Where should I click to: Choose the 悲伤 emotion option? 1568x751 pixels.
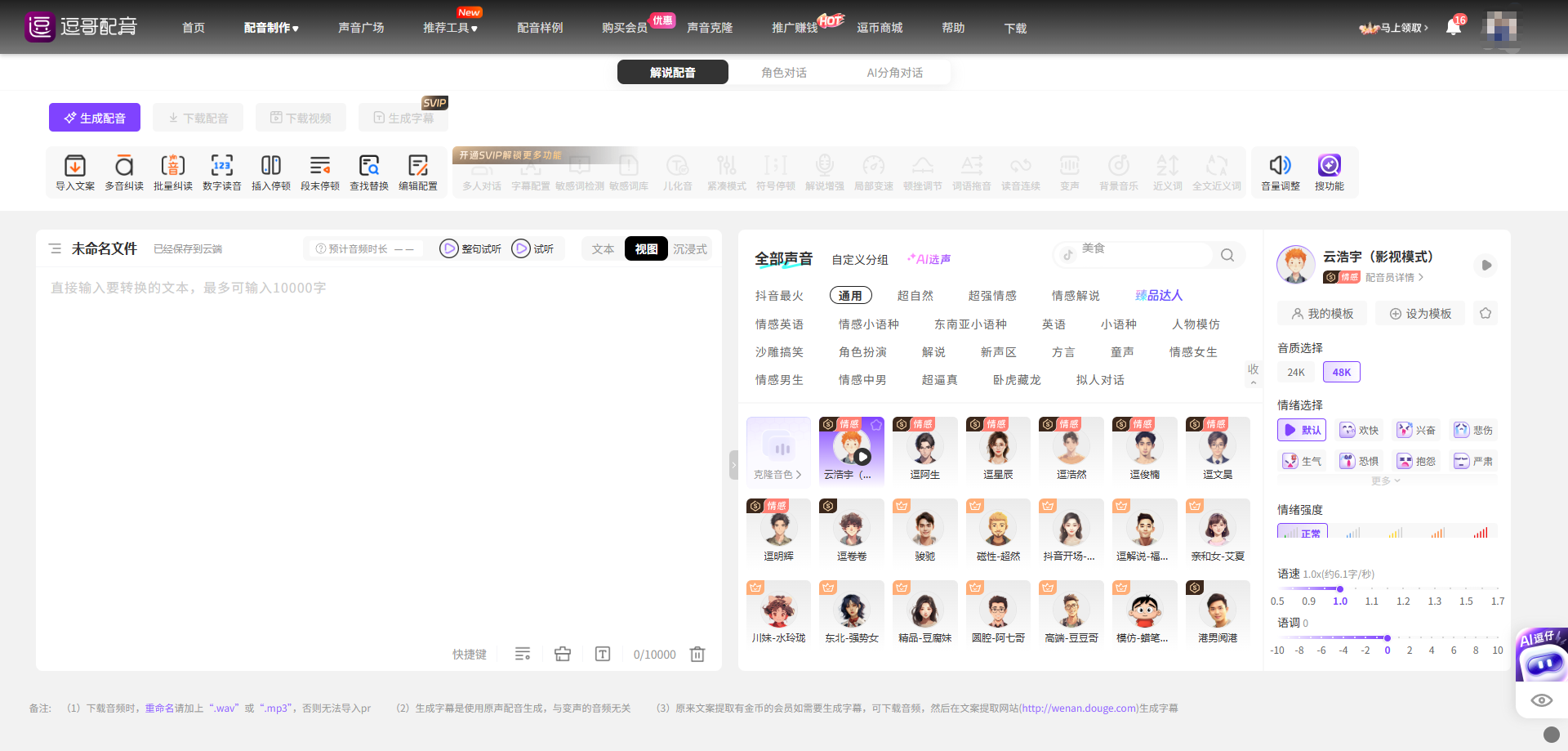[1473, 430]
